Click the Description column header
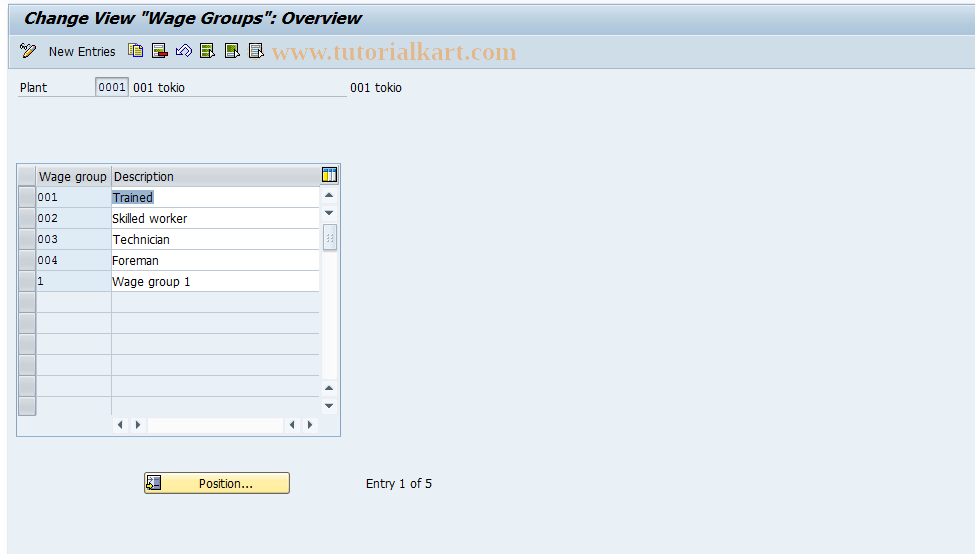Screen dimensions: 975x554 coord(215,177)
